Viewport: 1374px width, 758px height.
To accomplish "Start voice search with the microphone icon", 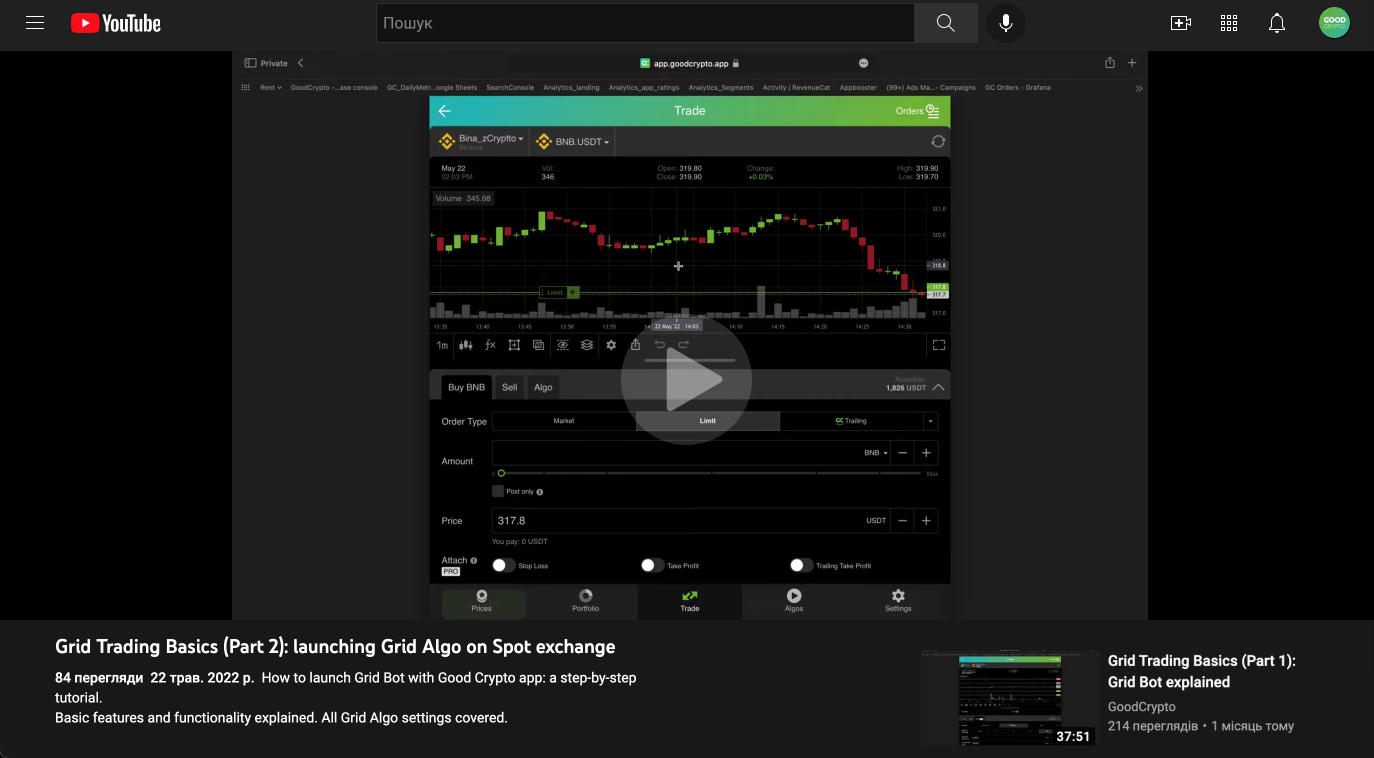I will tap(1005, 23).
